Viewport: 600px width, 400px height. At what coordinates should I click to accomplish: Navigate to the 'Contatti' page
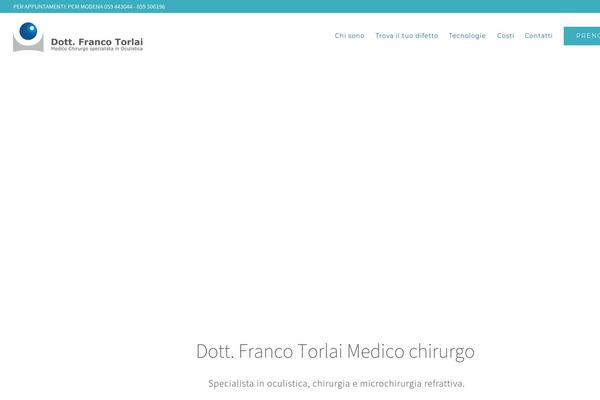click(x=538, y=36)
